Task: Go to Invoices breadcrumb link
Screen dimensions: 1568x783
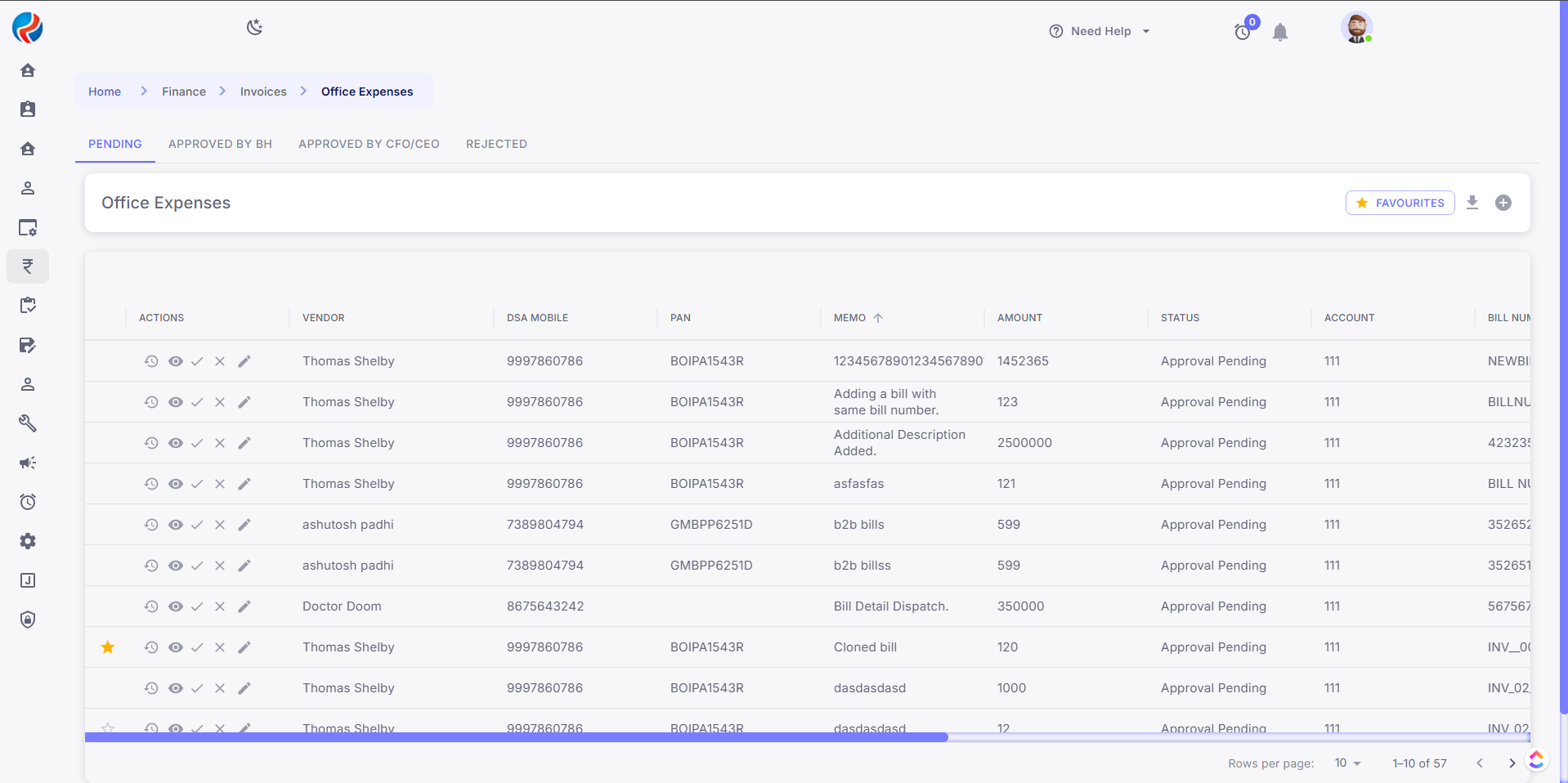Action: [263, 92]
